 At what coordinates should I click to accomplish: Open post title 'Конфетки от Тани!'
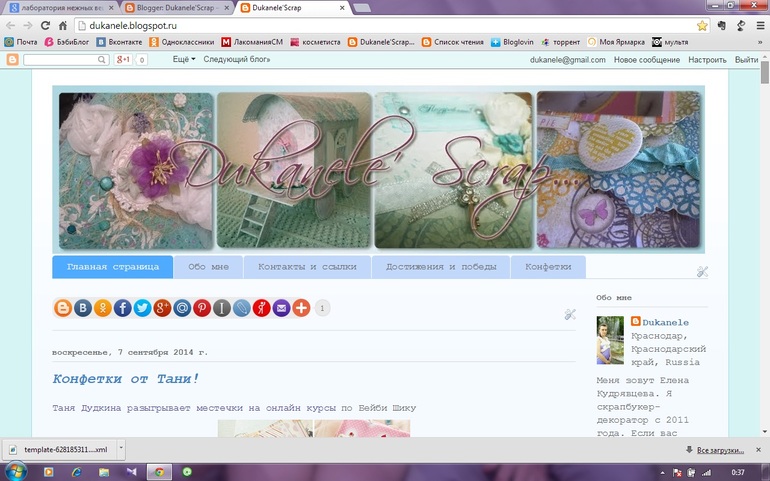click(x=126, y=378)
